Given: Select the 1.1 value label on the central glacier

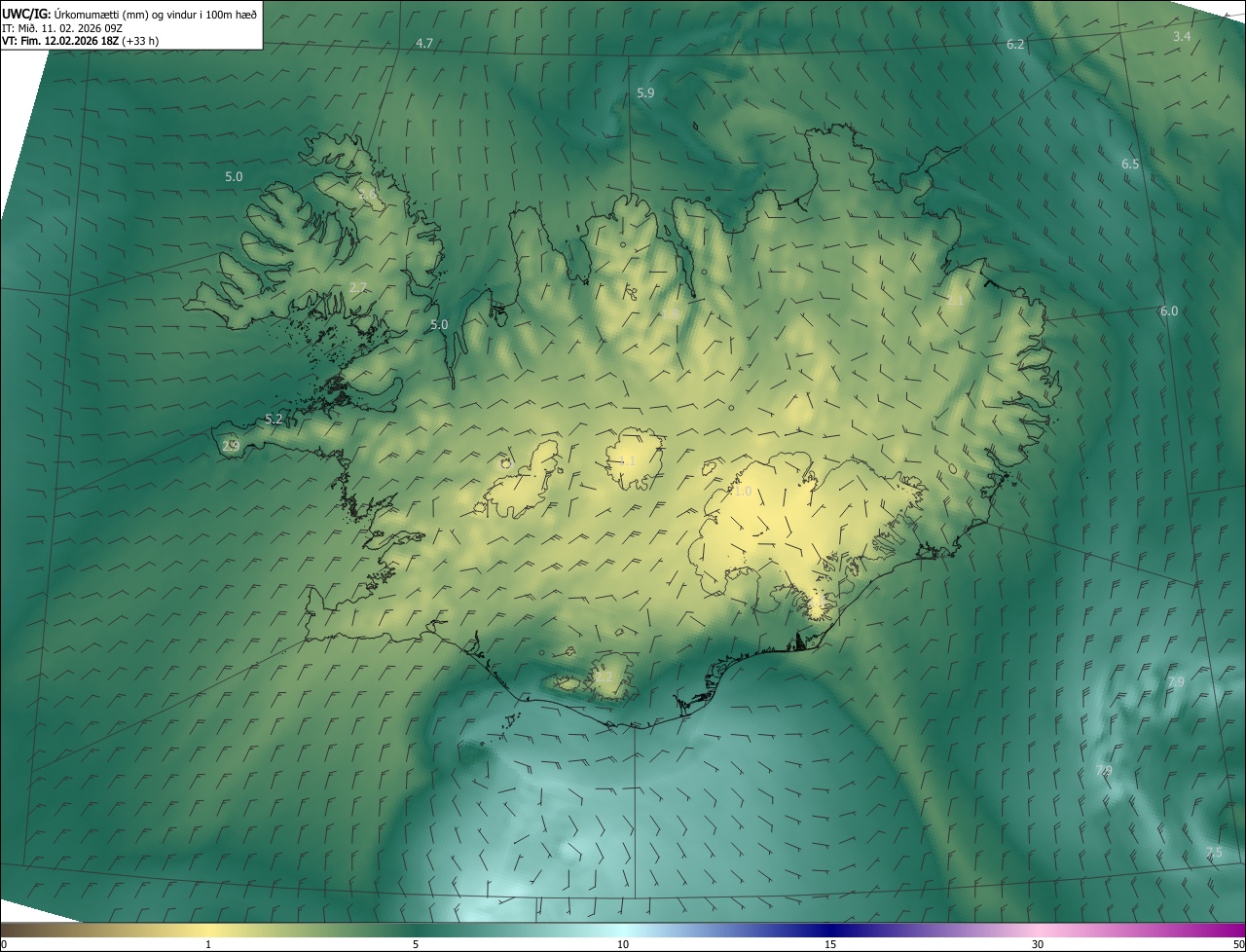Looking at the screenshot, I should [x=627, y=460].
